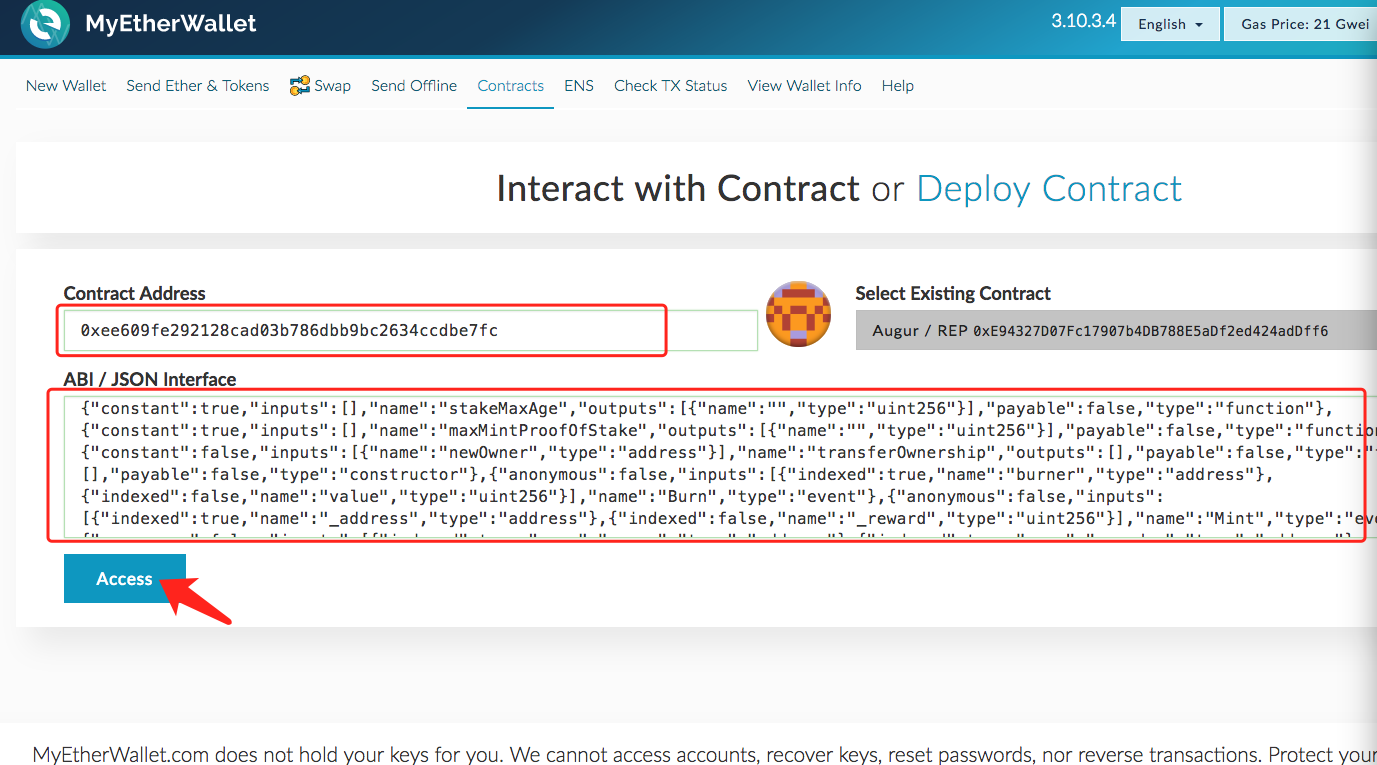Click the contract address identicon
Viewport: 1377px width, 765px height.
coord(798,314)
